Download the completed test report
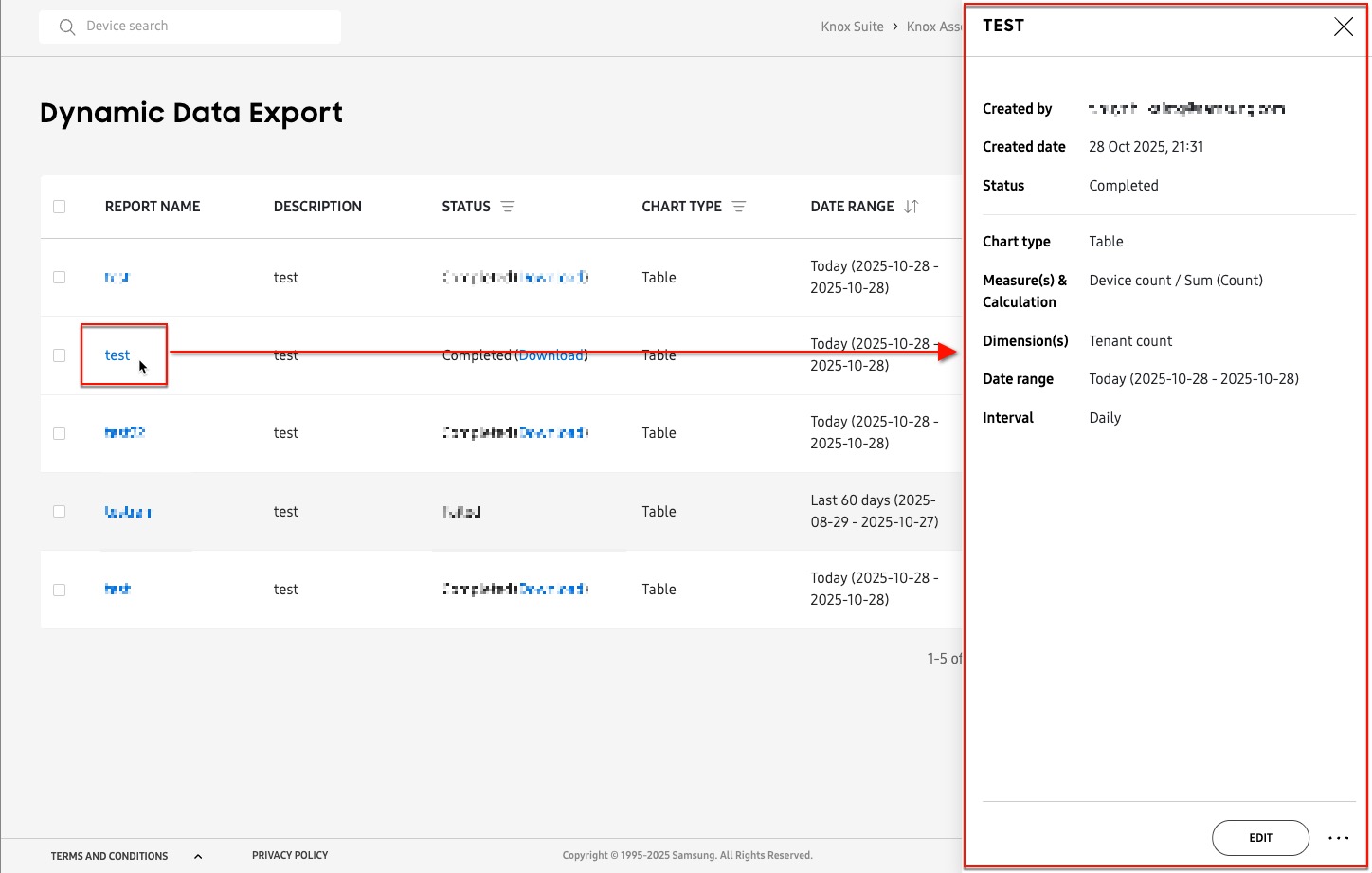 [551, 355]
